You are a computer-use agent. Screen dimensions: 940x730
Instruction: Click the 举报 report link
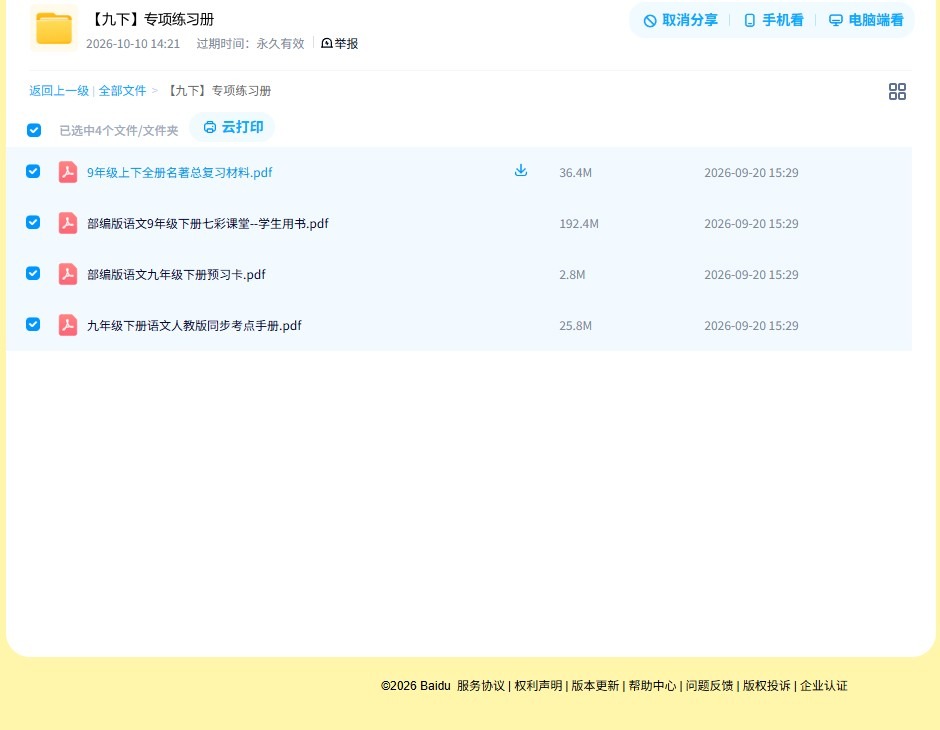point(339,43)
